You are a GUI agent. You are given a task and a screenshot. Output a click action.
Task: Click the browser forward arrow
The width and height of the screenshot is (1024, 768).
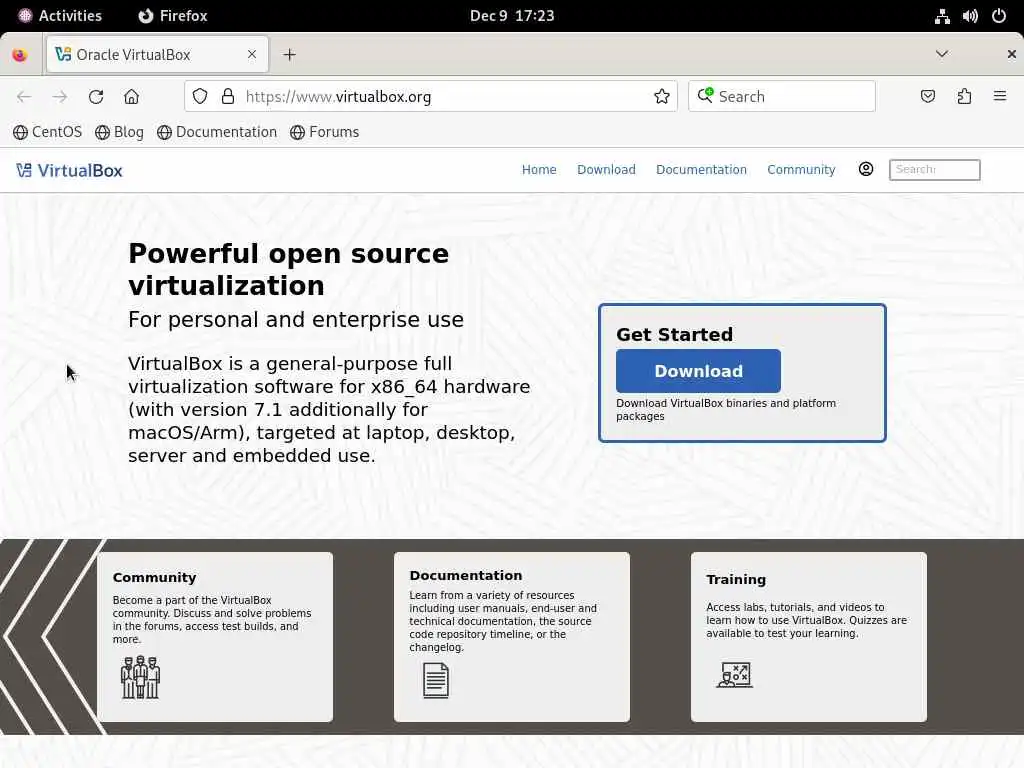(x=60, y=97)
